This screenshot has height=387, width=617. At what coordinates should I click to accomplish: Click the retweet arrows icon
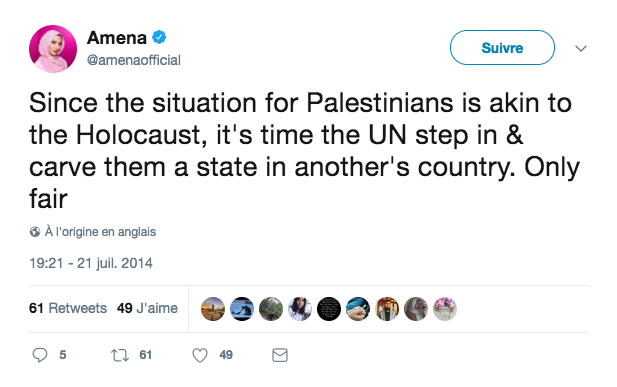point(120,355)
